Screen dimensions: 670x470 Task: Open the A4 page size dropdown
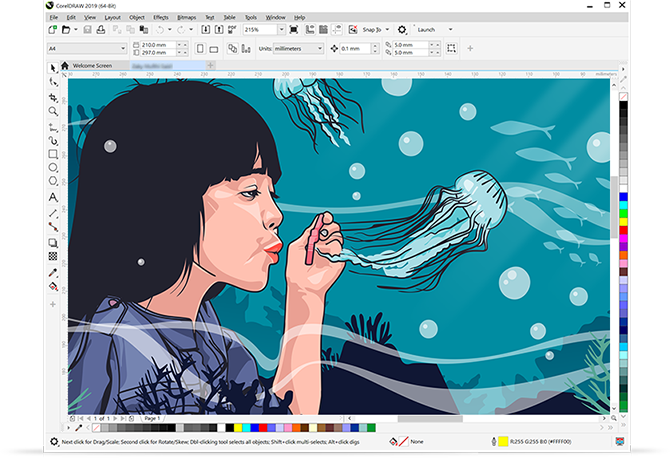point(123,48)
